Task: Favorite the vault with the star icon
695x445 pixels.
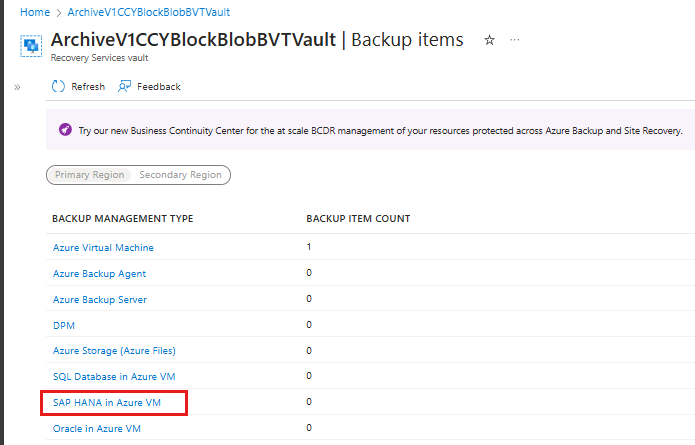Action: [489, 40]
